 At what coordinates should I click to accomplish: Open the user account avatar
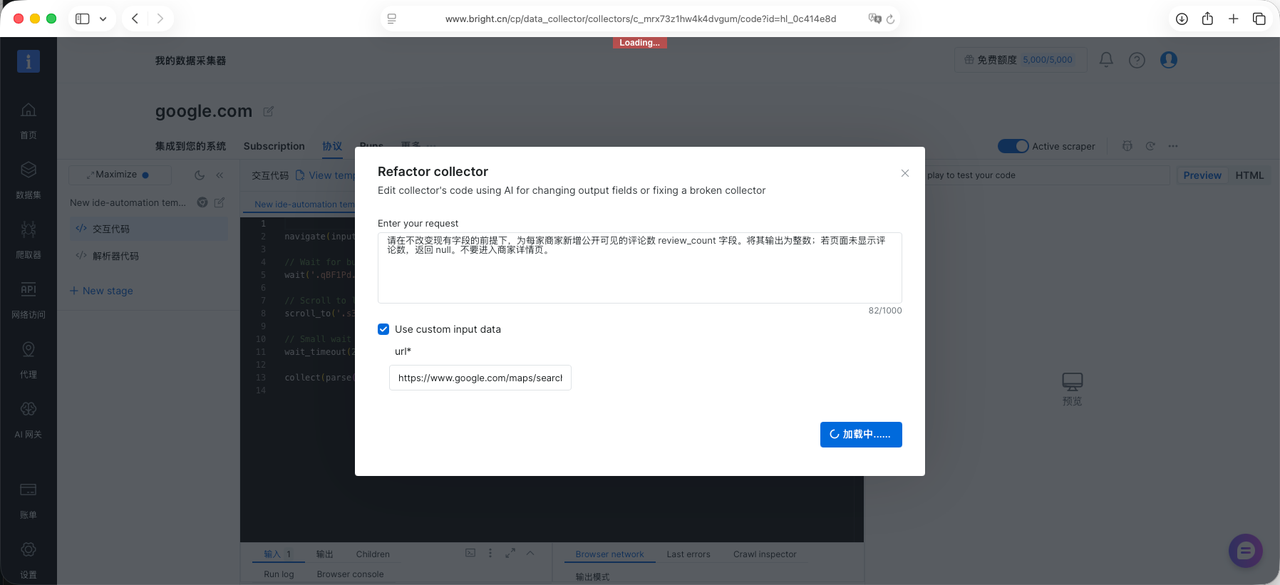tap(1168, 60)
